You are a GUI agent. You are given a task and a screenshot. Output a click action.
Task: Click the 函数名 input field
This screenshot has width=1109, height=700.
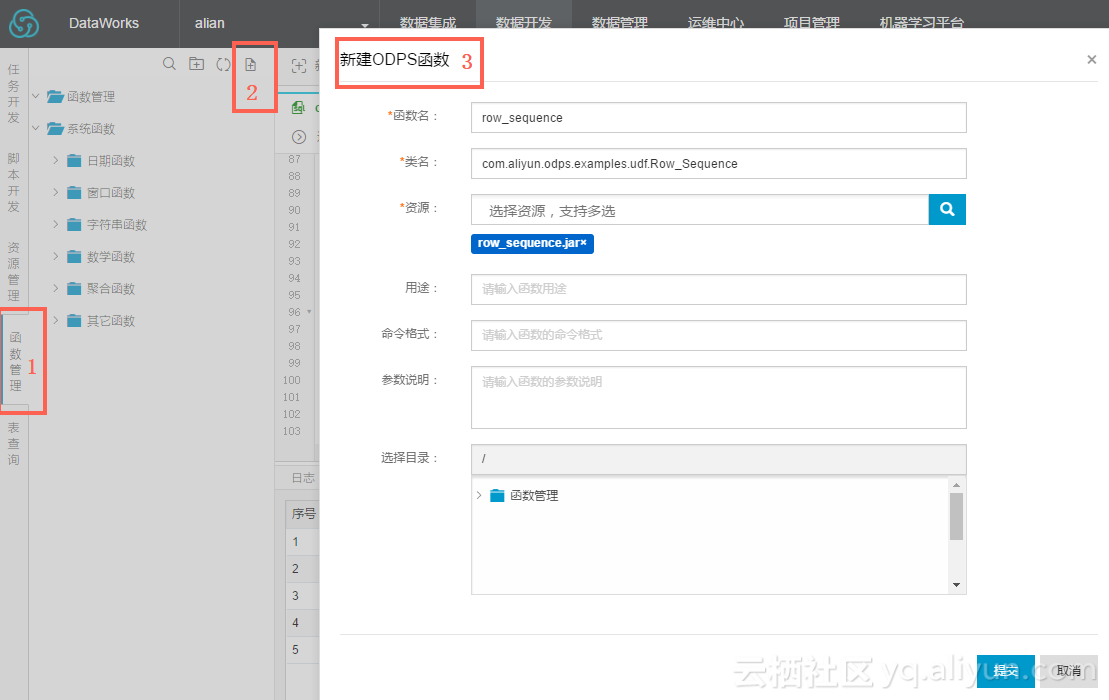(719, 117)
